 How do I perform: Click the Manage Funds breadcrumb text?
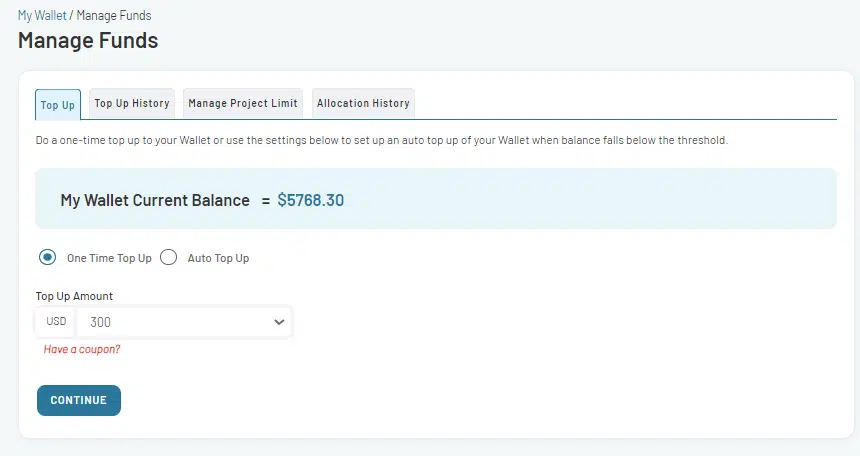click(114, 16)
